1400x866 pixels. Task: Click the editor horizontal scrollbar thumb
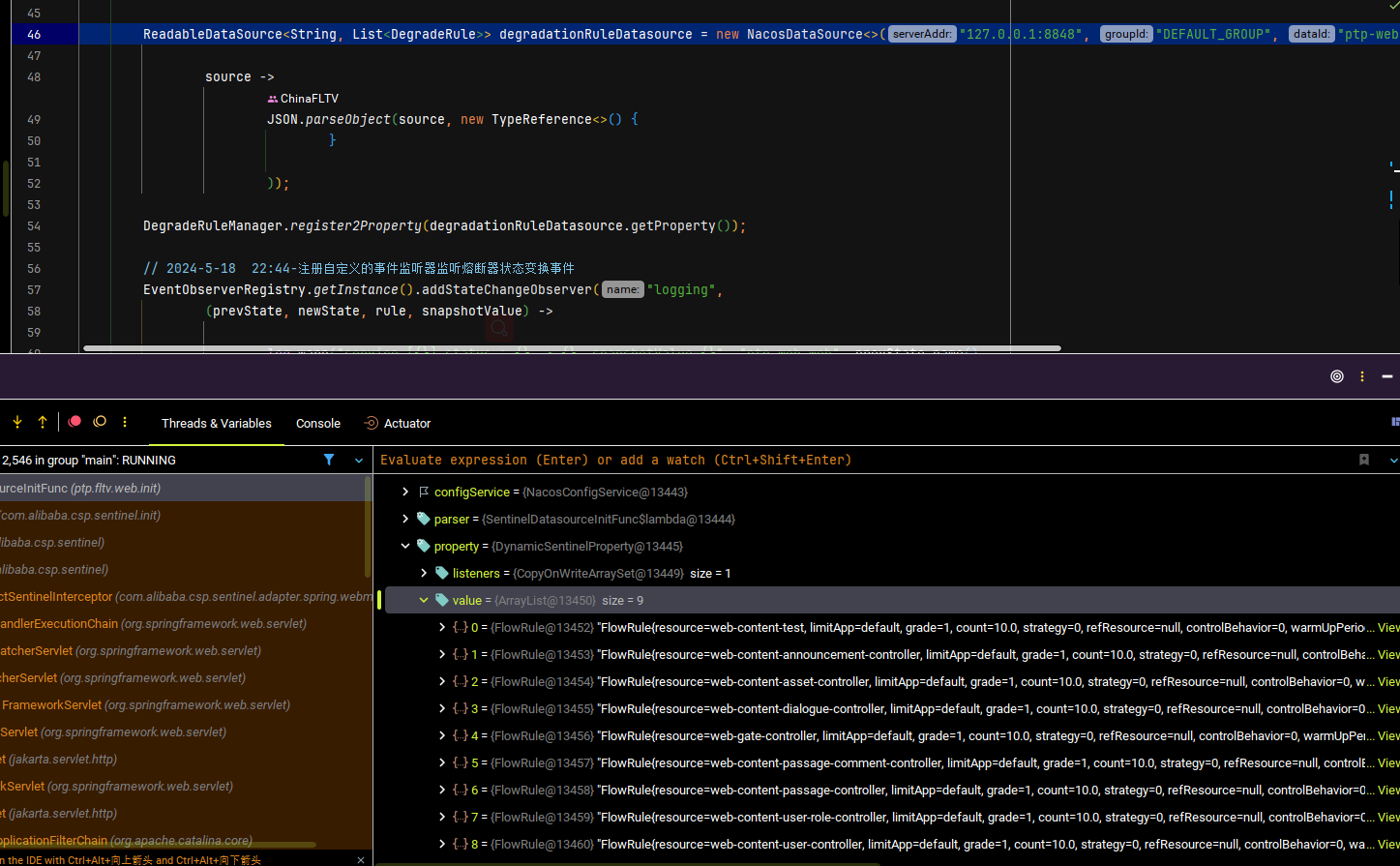(x=572, y=348)
